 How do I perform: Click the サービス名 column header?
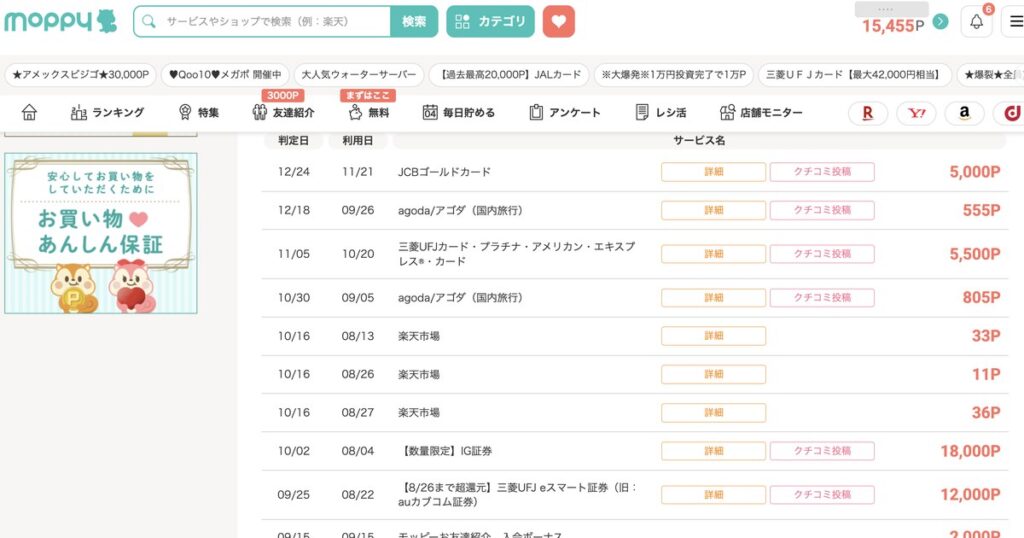[x=699, y=140]
